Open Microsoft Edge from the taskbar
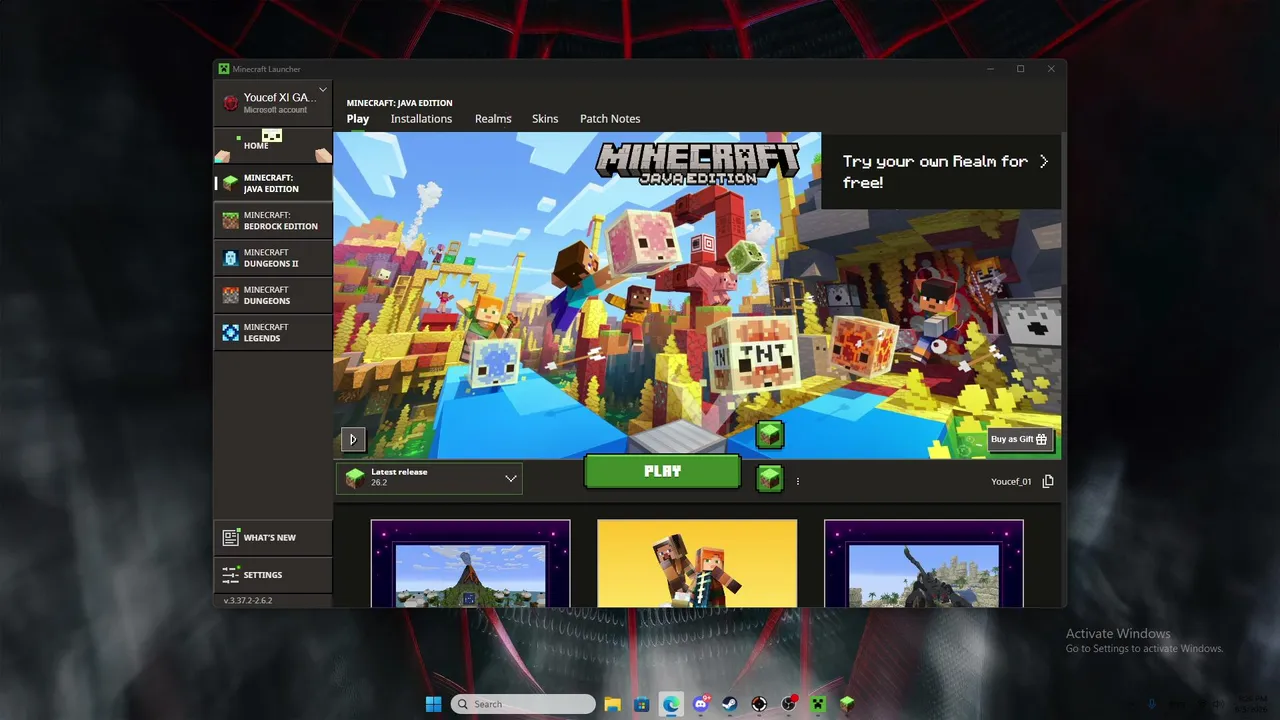This screenshot has height=720, width=1280. [x=671, y=704]
